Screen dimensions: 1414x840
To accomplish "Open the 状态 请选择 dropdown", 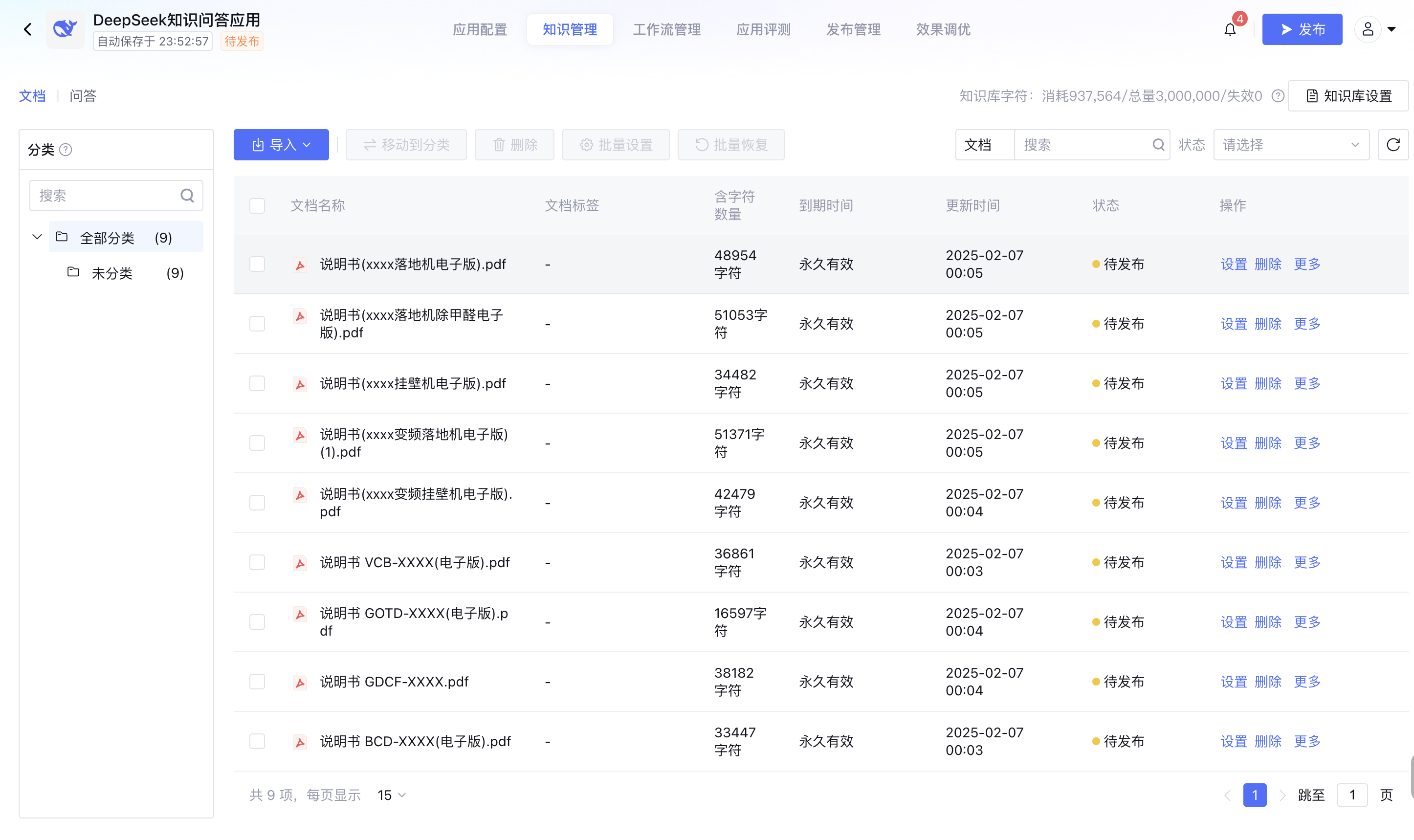I will click(1291, 145).
